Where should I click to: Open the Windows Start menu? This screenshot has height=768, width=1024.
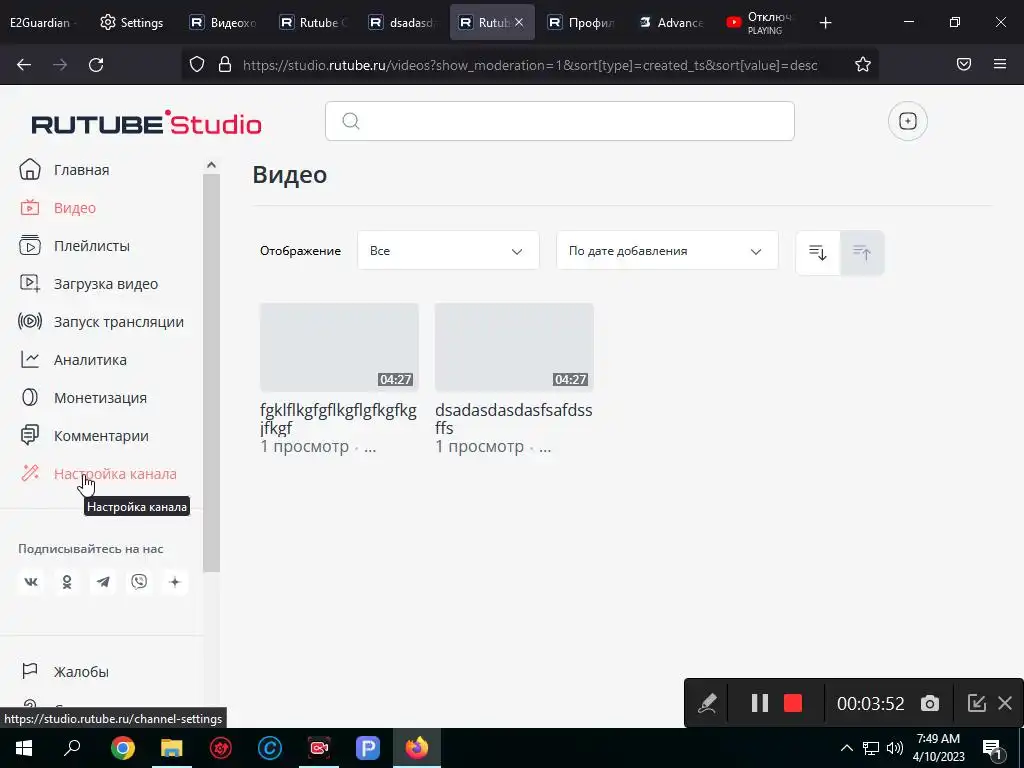tap(24, 748)
